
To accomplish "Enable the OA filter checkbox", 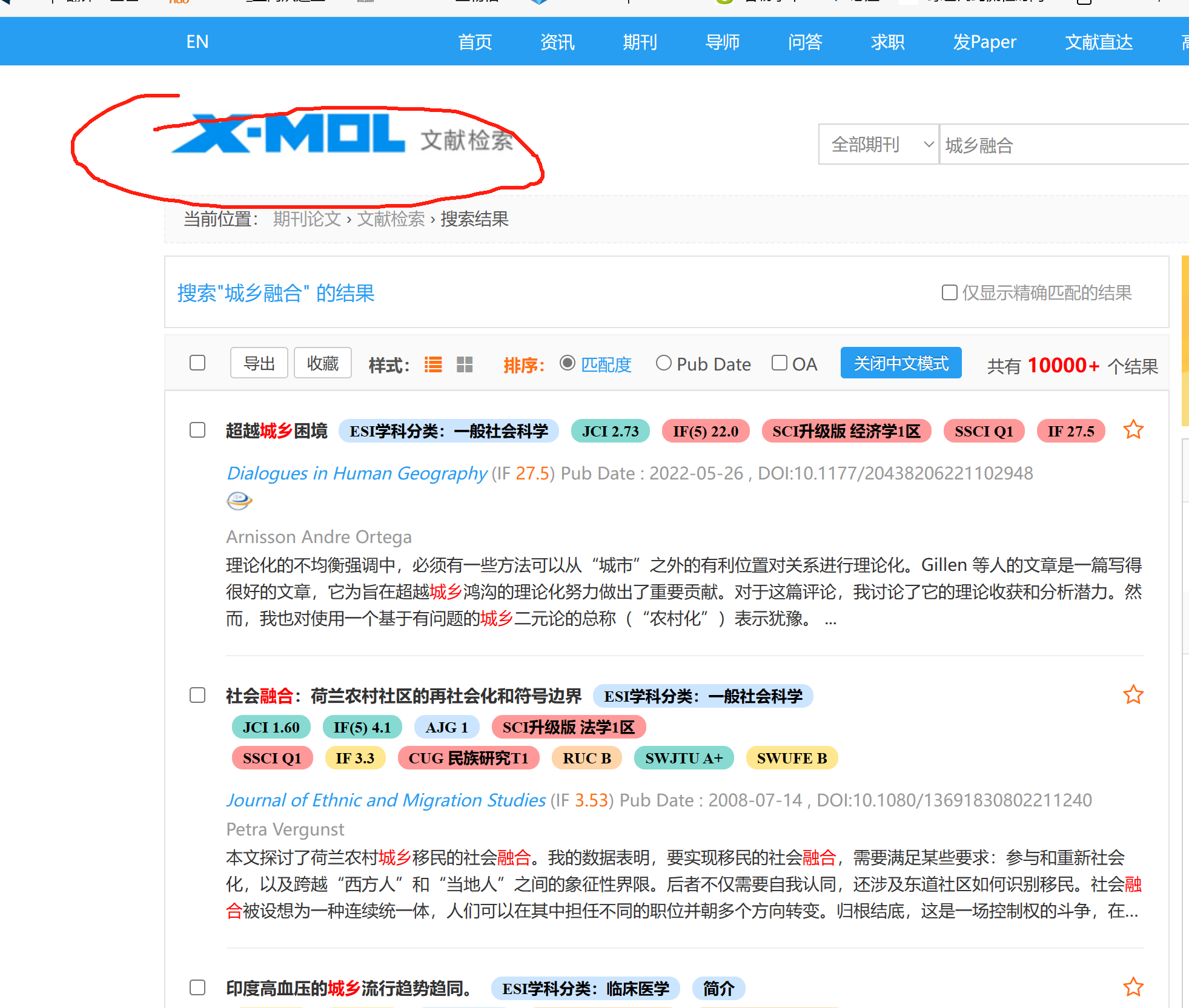I will tap(780, 363).
